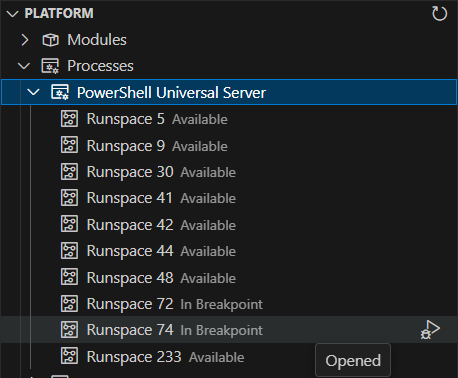The height and width of the screenshot is (378, 458).
Task: Collapse the PLATFORM section
Action: [13, 14]
